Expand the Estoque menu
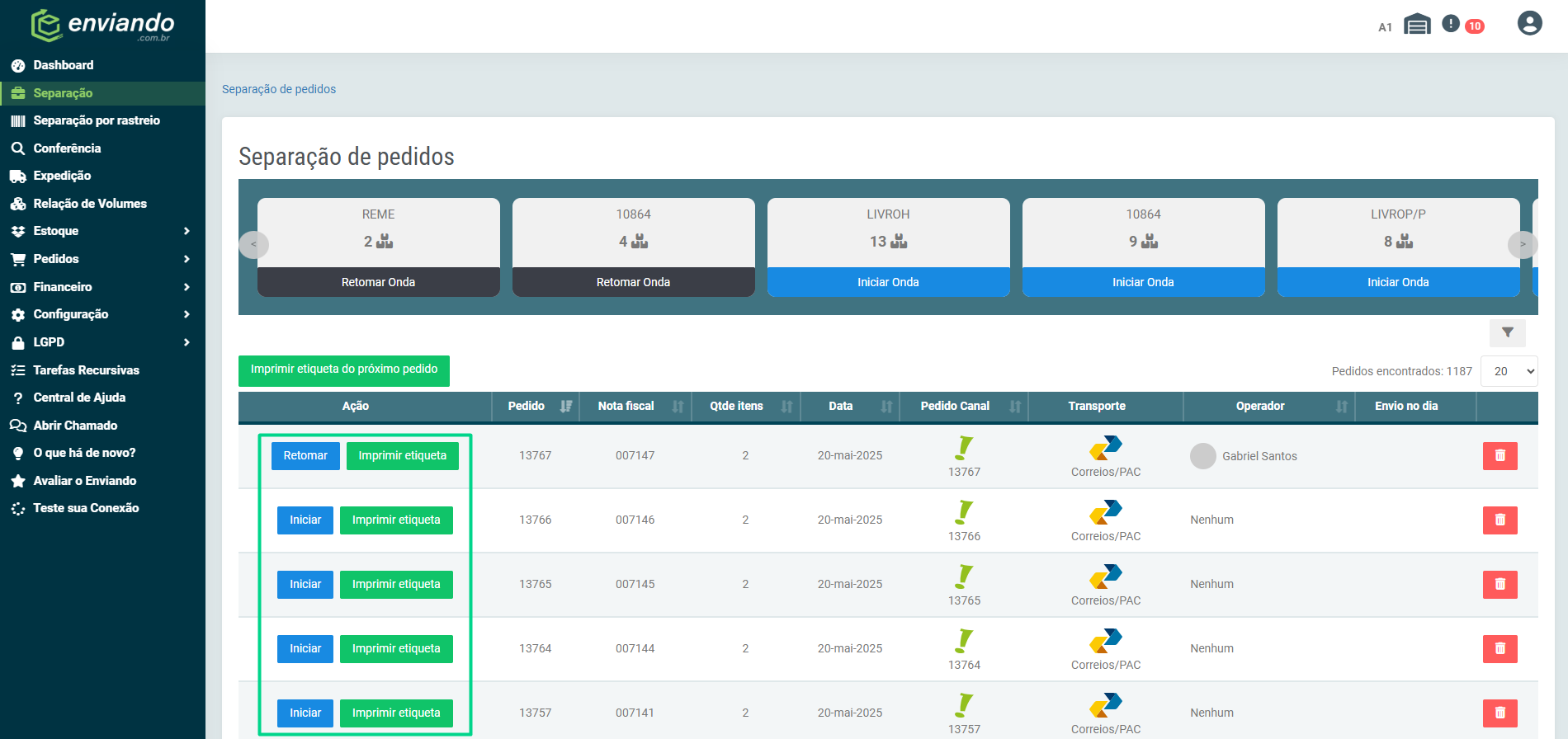The image size is (1568, 739). pos(102,231)
